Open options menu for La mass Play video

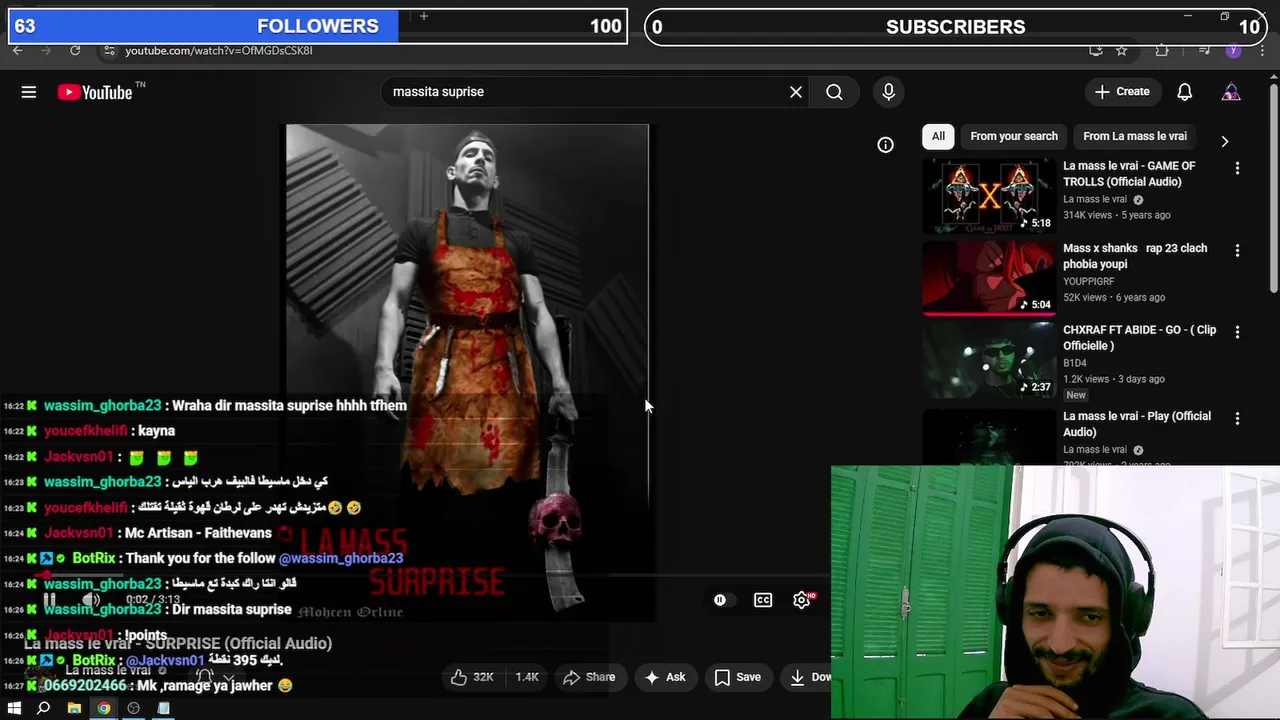pos(1237,418)
